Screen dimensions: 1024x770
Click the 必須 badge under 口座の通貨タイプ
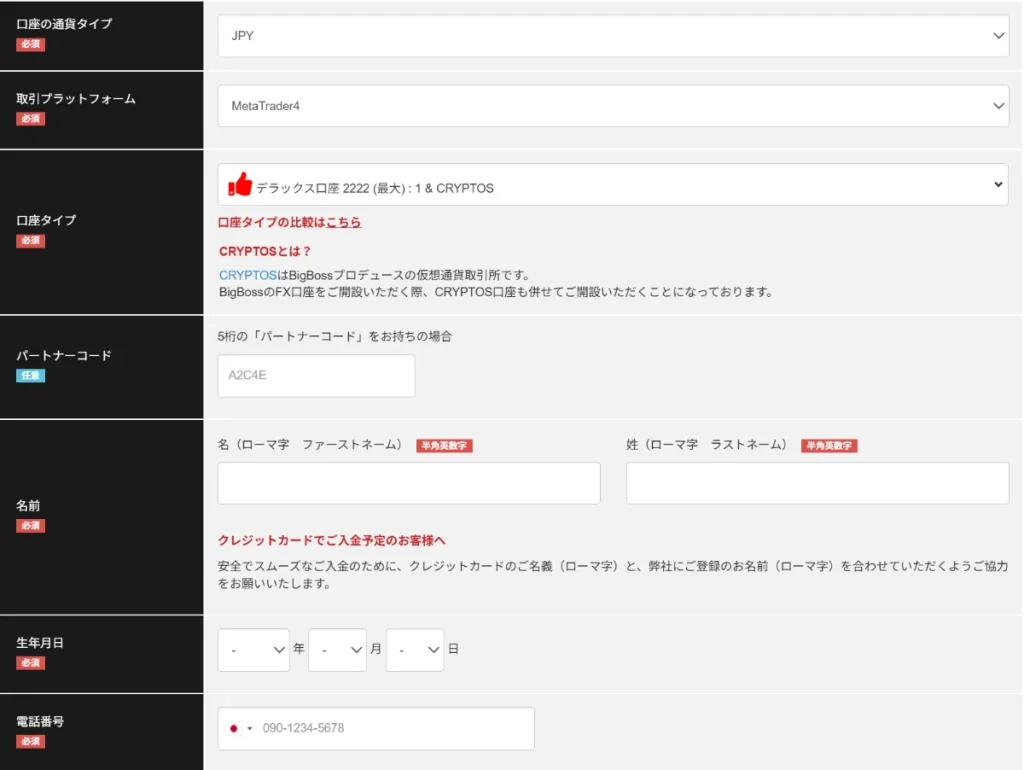click(x=31, y=44)
